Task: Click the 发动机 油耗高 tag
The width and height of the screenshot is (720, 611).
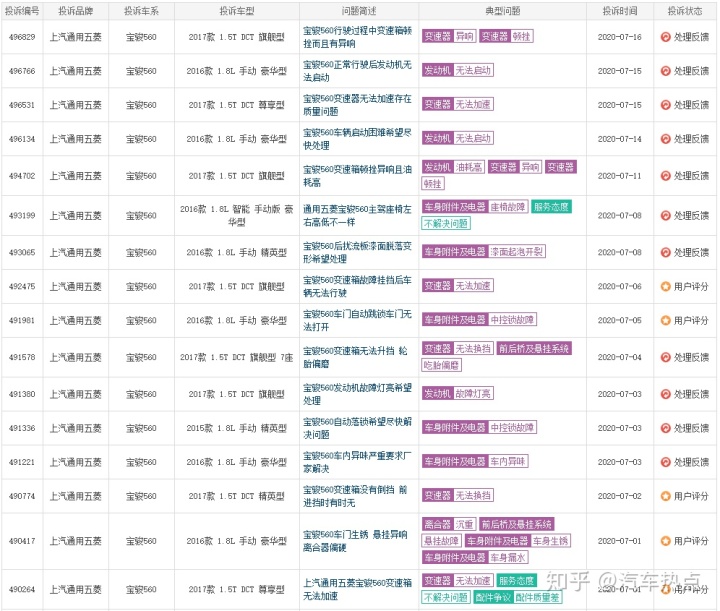Action: 453,167
